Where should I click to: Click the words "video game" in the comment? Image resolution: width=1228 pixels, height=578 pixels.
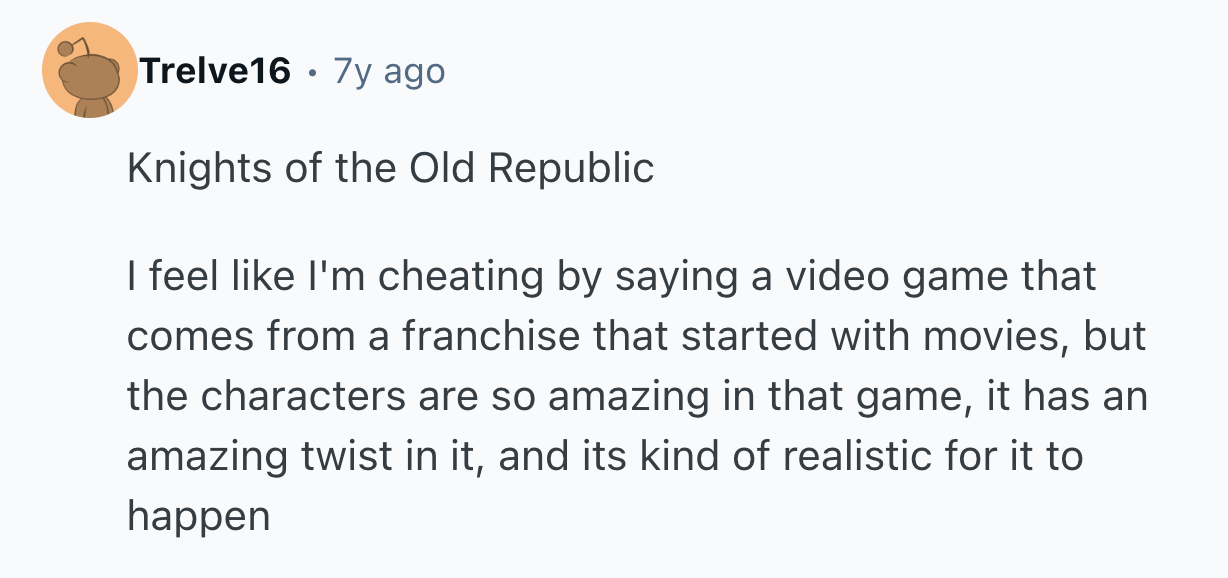pos(855,276)
